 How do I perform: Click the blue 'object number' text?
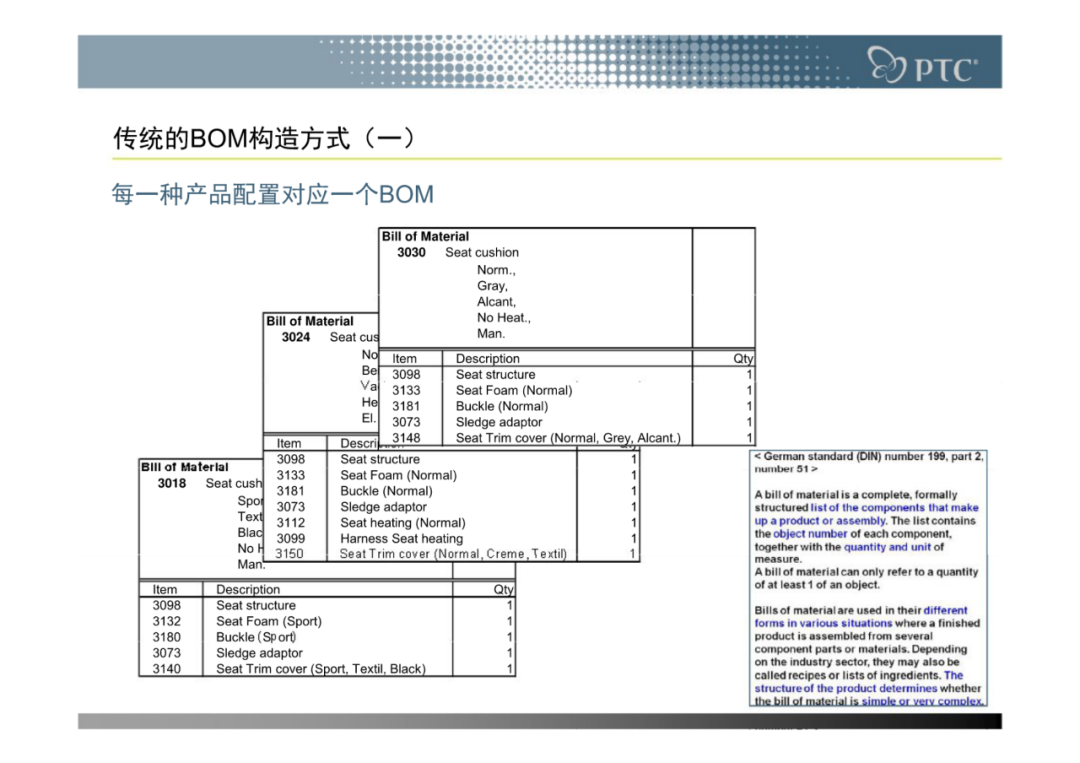coord(810,534)
